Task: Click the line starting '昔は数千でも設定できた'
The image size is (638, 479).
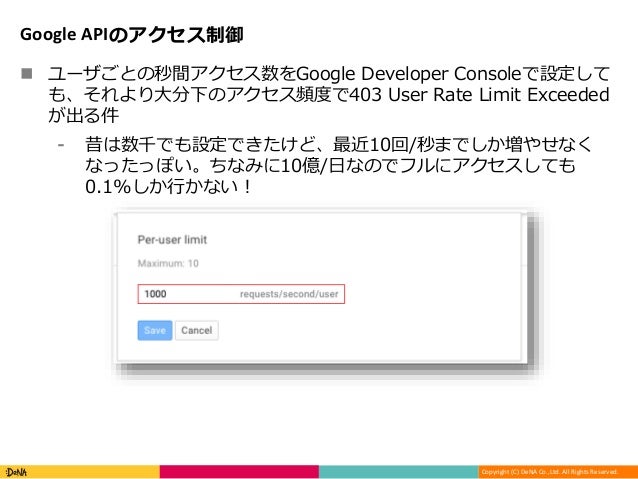Action: [x=338, y=144]
